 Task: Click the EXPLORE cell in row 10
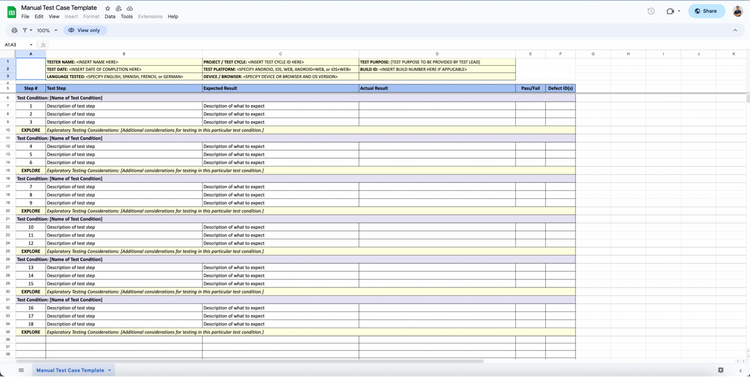click(x=31, y=130)
